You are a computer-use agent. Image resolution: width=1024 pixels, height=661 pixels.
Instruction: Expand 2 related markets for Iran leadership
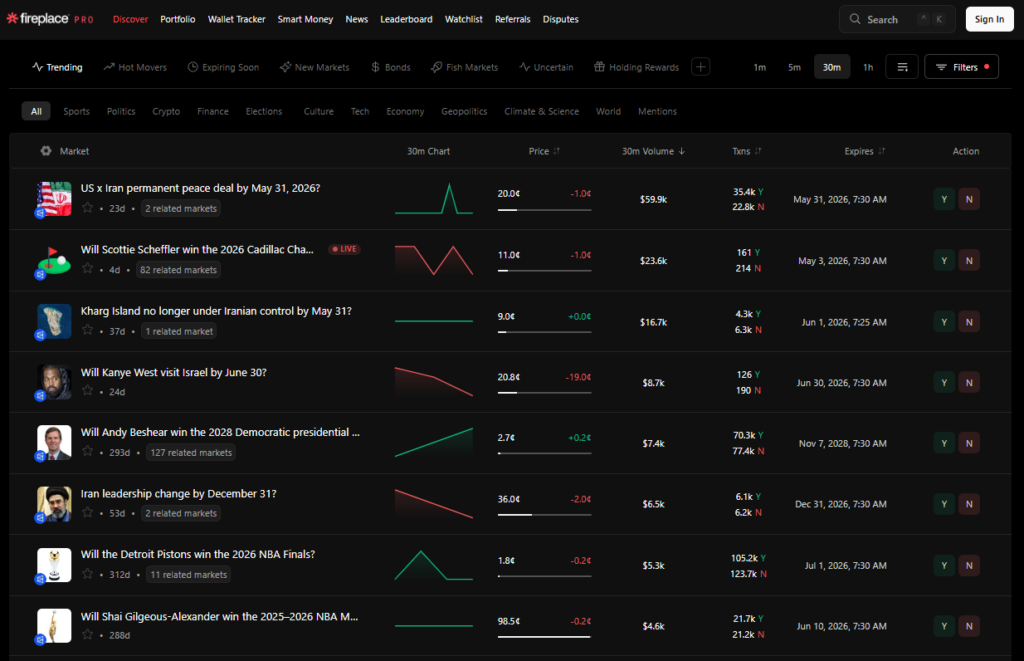181,513
